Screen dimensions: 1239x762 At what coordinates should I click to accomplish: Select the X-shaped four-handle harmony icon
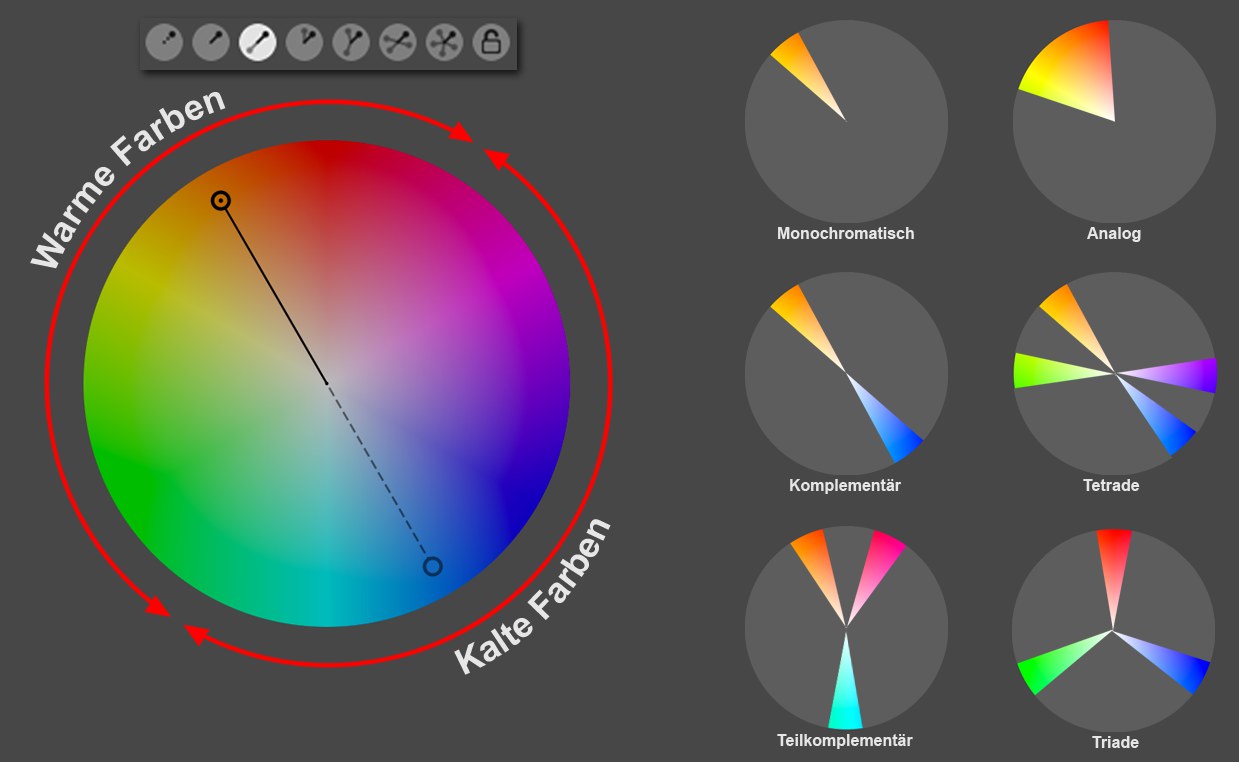pos(398,42)
